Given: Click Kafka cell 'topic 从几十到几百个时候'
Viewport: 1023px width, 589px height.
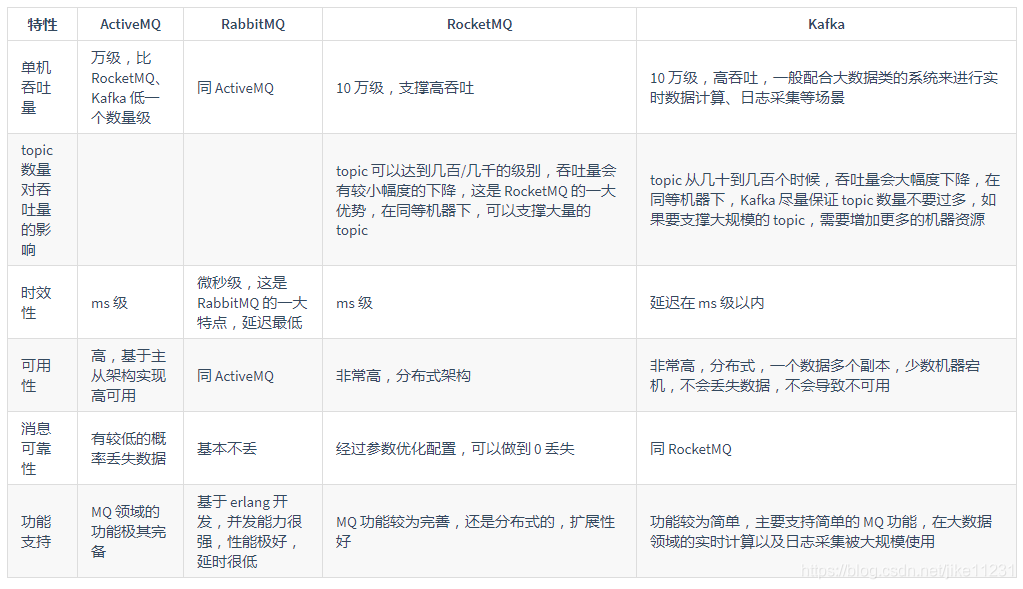Looking at the screenshot, I should (826, 200).
